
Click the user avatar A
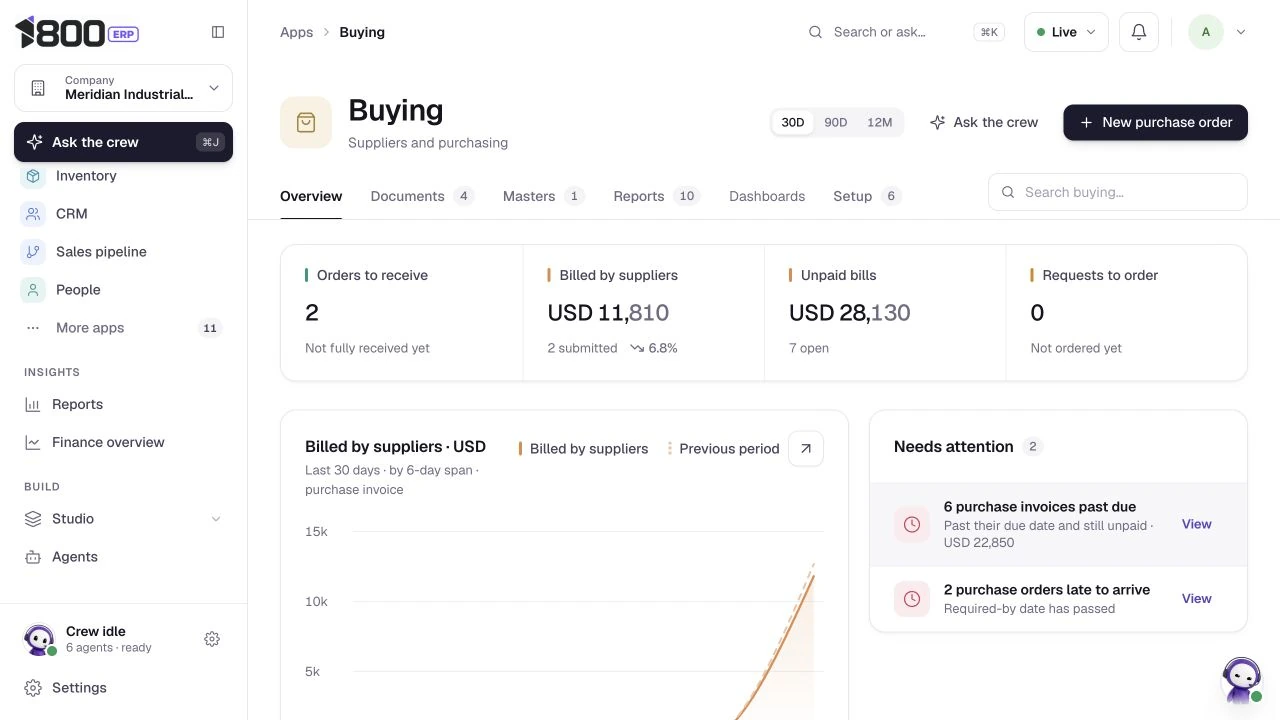pyautogui.click(x=1206, y=32)
